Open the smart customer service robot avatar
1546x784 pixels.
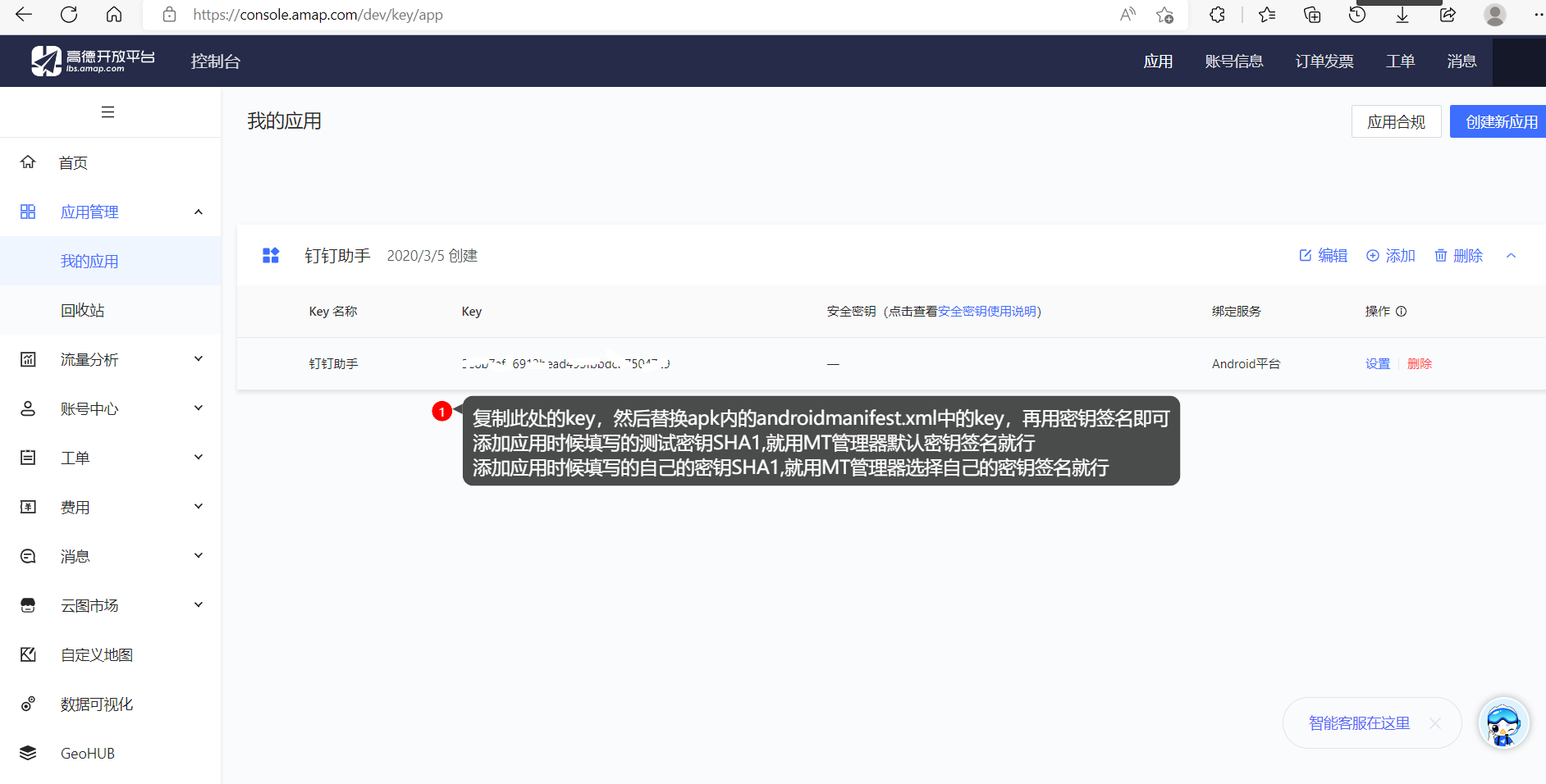click(x=1503, y=722)
